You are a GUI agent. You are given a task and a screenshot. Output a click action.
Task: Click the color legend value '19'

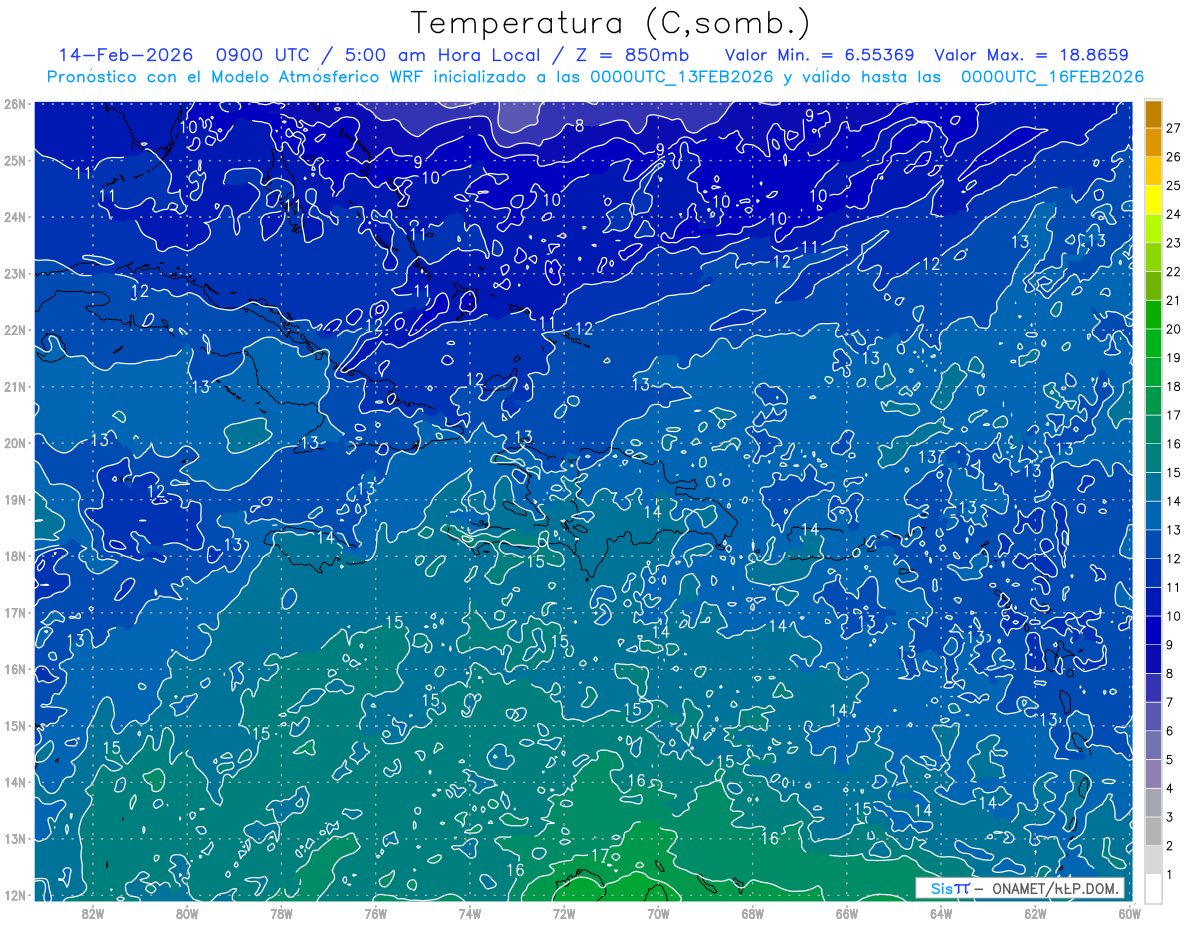coord(1173,358)
